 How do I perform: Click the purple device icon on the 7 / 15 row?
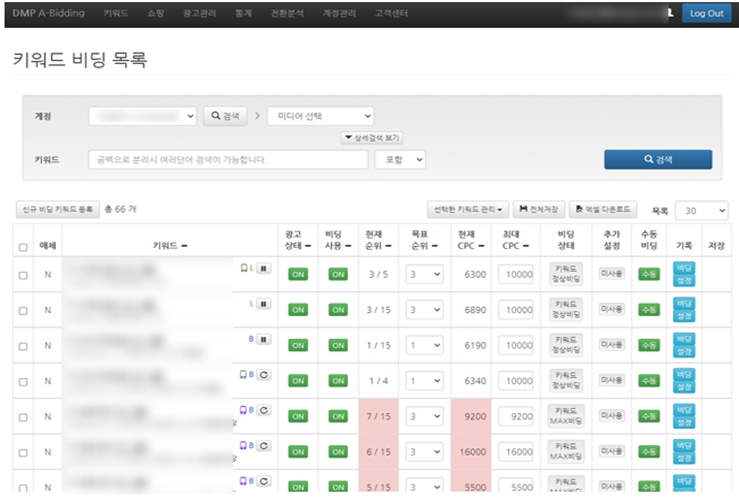point(243,410)
